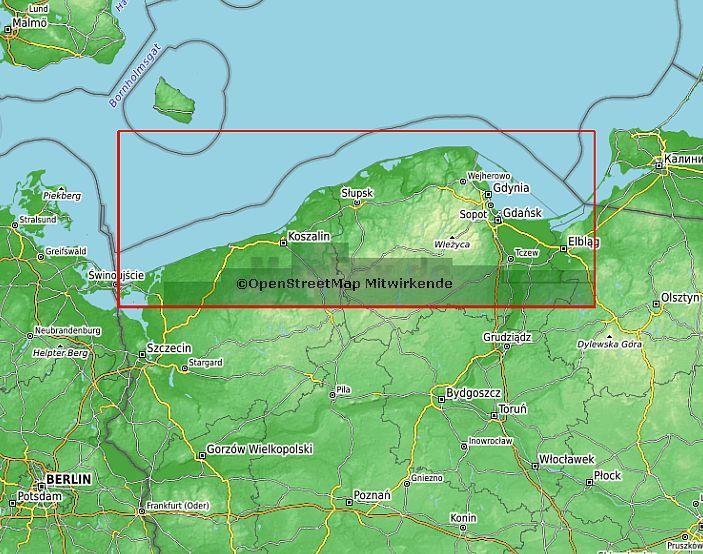Click the Wieżyca peak label
Viewport: 703px width, 554px height.
(451, 244)
